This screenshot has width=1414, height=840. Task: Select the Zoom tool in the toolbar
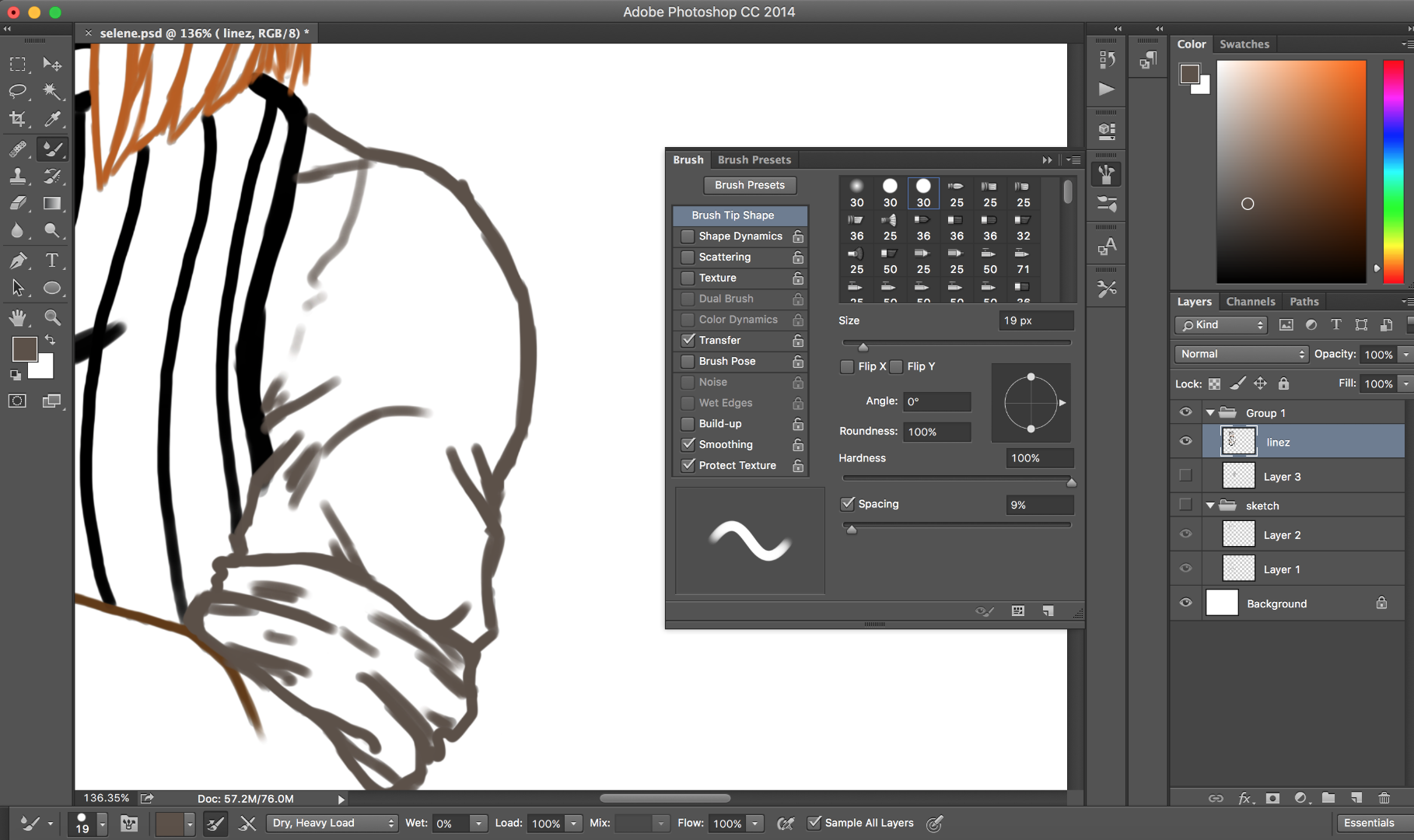point(52,317)
